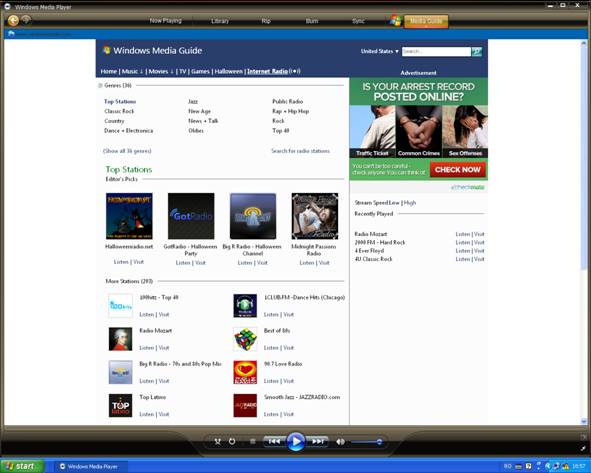Click the Previous track button
Viewport: 591px width, 473px height.
pos(274,441)
